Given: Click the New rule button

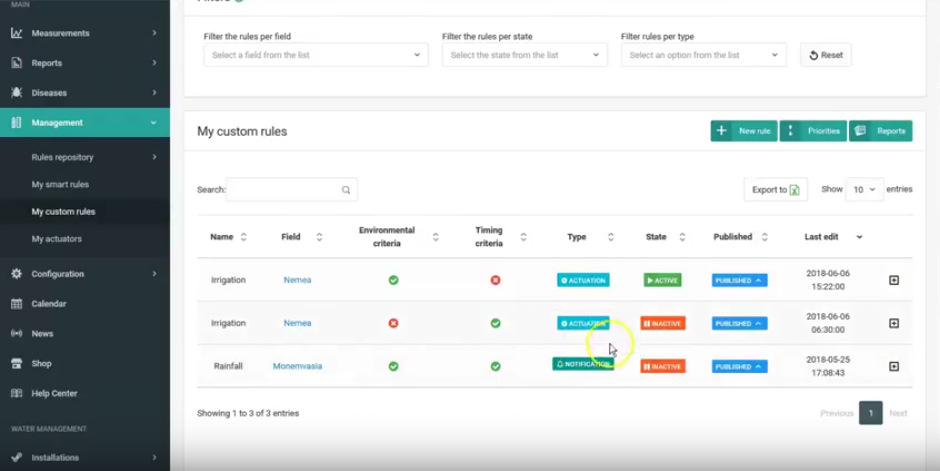Looking at the screenshot, I should [744, 131].
